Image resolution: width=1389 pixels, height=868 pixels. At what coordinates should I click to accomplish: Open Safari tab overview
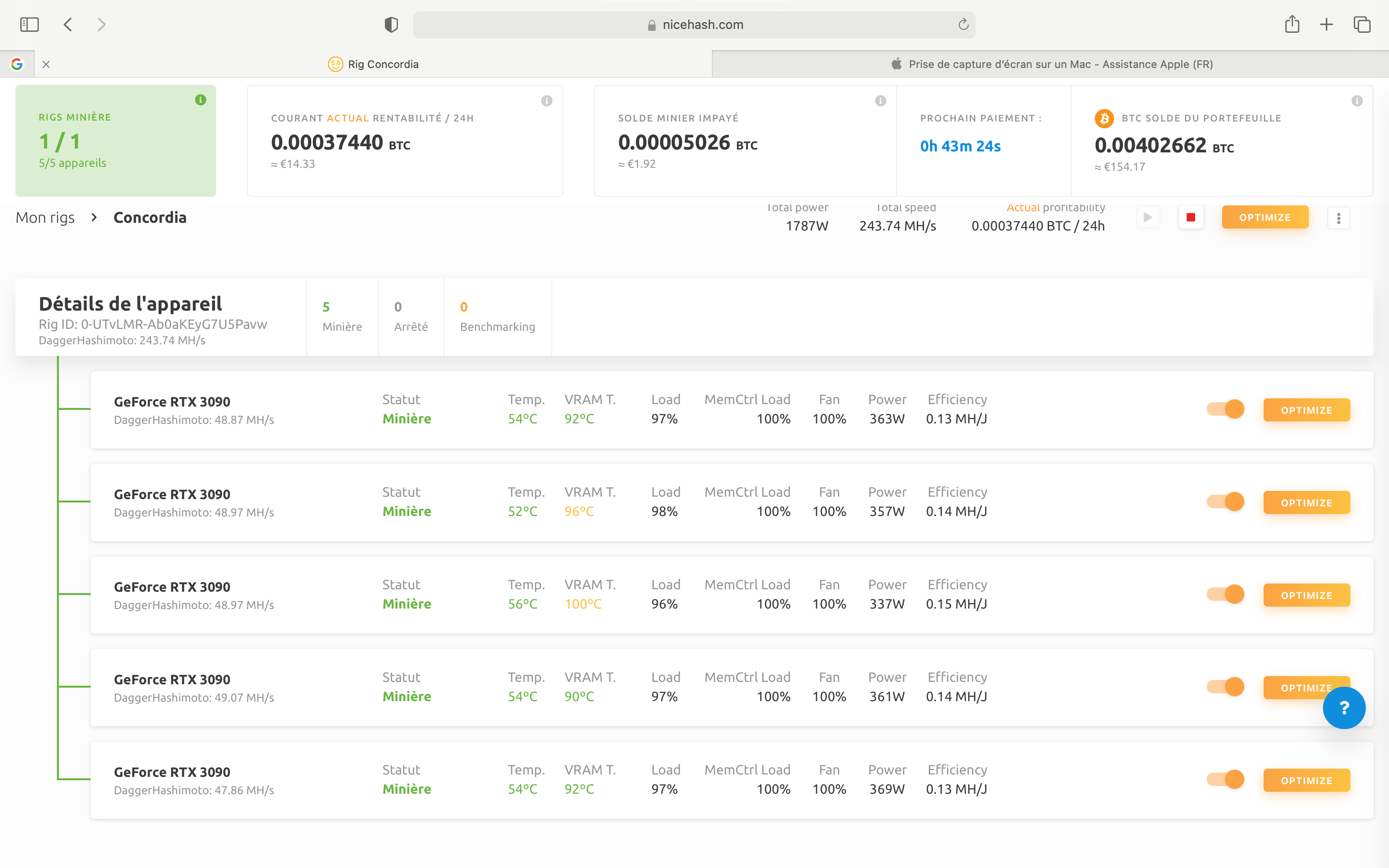(x=1362, y=24)
